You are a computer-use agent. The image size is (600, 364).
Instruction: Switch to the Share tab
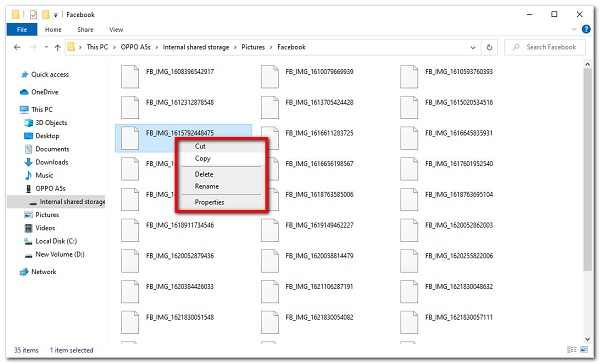coord(85,29)
